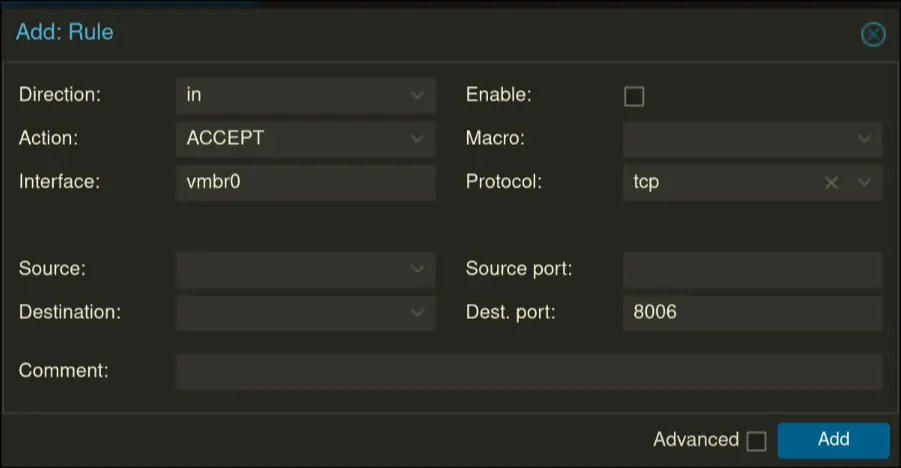Expand the Destination dropdown arrow
The width and height of the screenshot is (901, 468).
tap(417, 313)
